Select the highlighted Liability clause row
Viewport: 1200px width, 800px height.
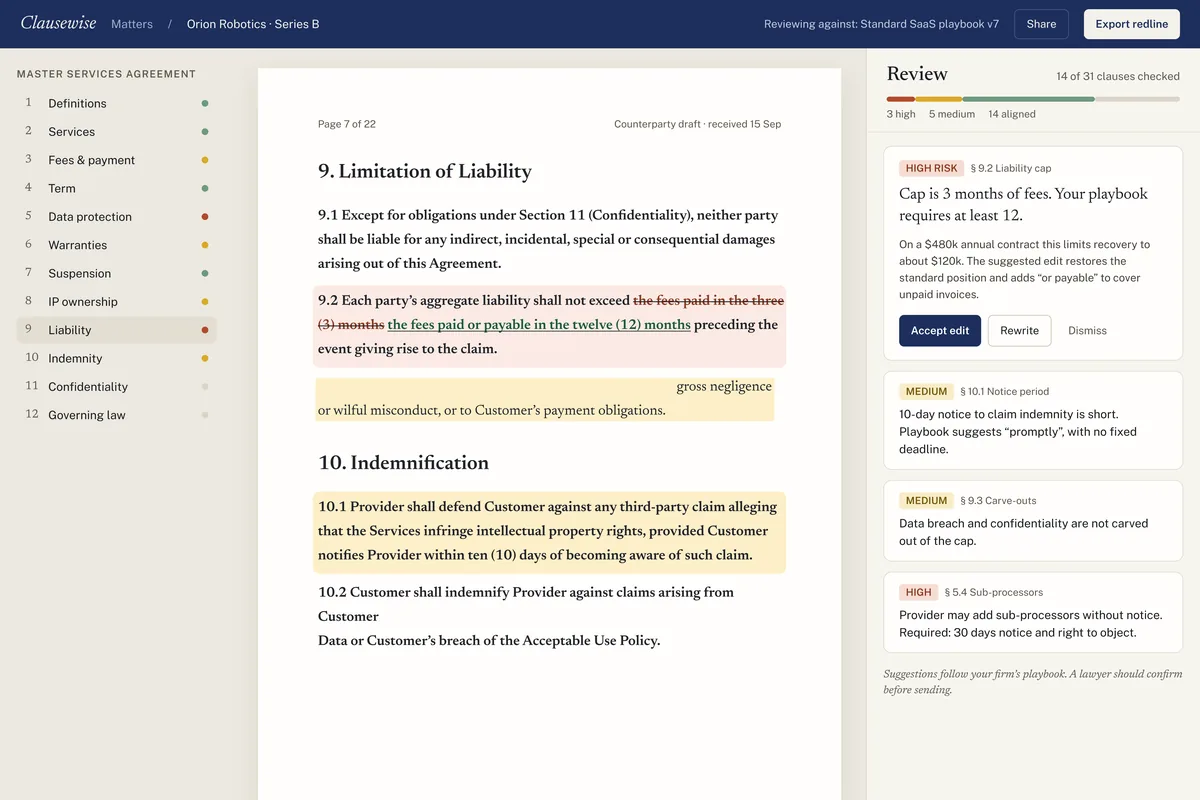[116, 330]
